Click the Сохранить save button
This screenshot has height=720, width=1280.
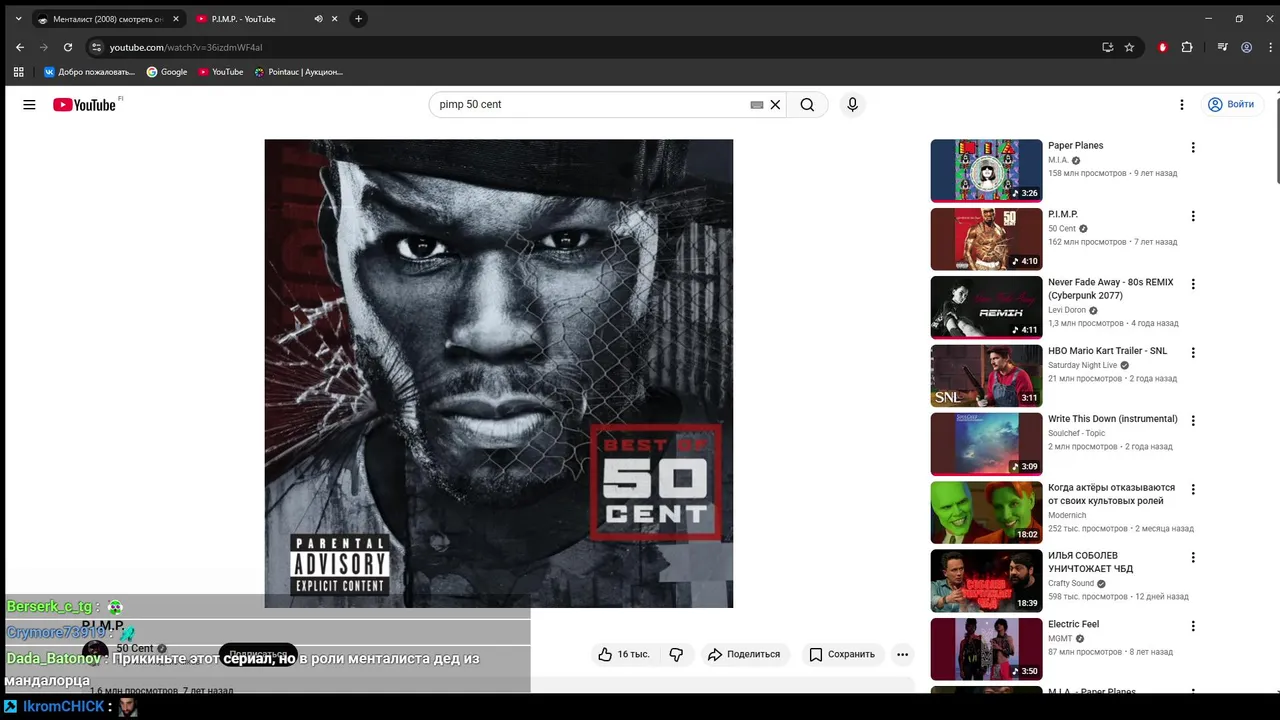coord(842,654)
